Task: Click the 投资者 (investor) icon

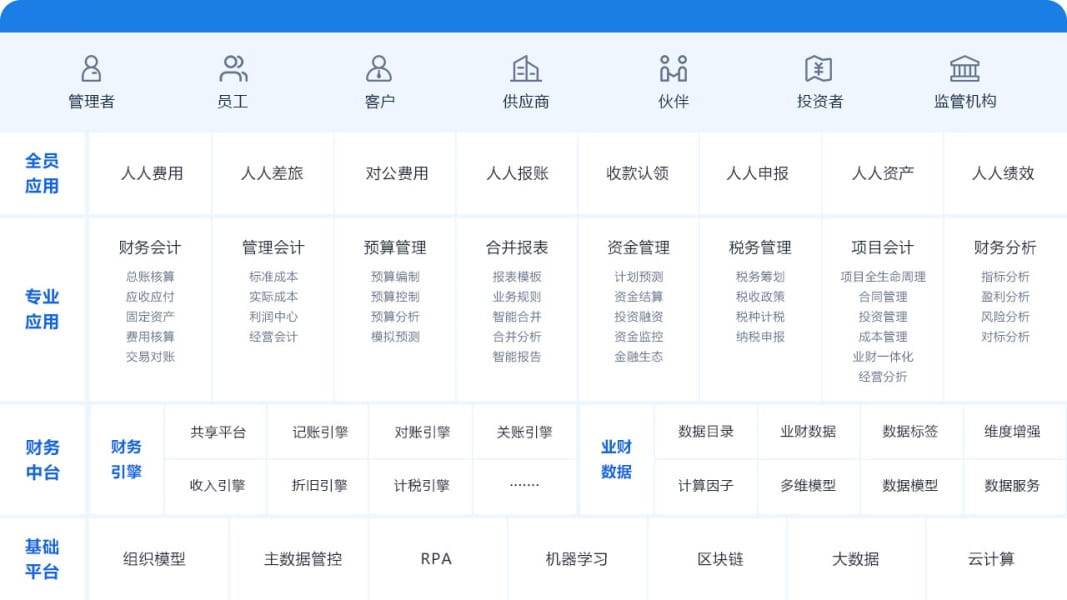Action: tap(819, 68)
